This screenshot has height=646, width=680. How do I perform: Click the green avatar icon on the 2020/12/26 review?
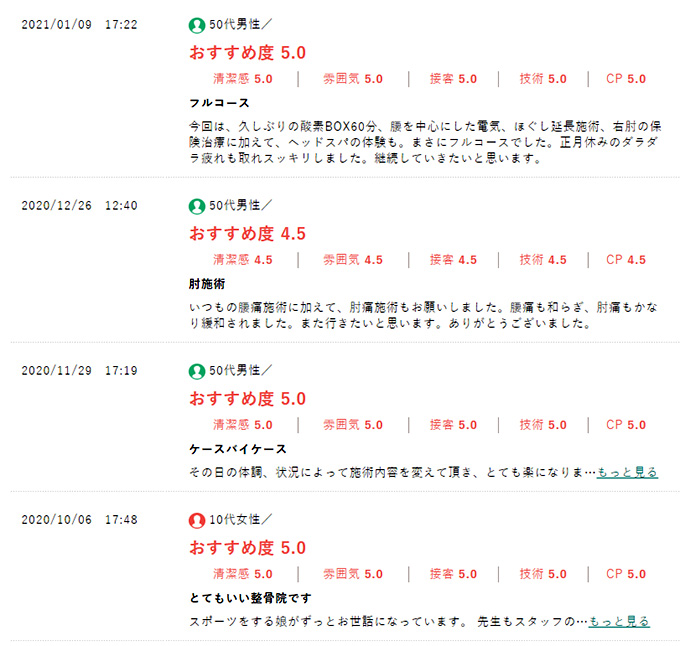click(x=197, y=206)
